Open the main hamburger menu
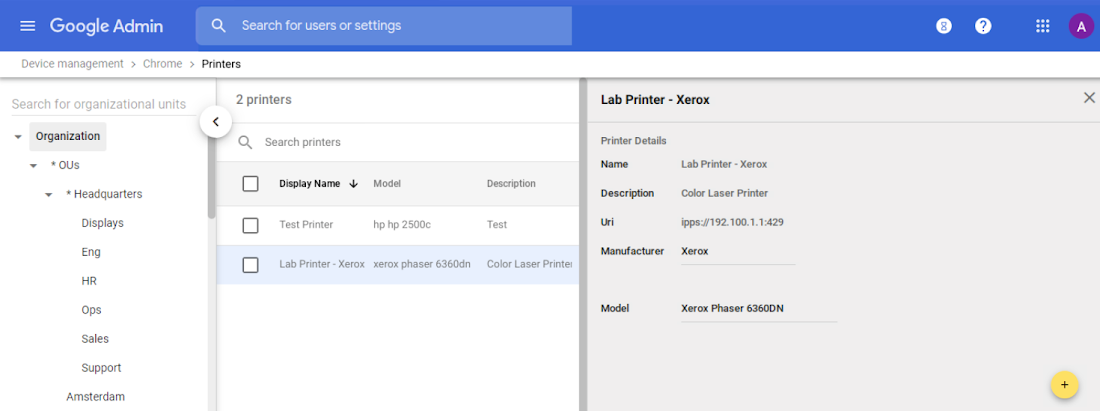This screenshot has width=1100, height=411. [x=27, y=26]
